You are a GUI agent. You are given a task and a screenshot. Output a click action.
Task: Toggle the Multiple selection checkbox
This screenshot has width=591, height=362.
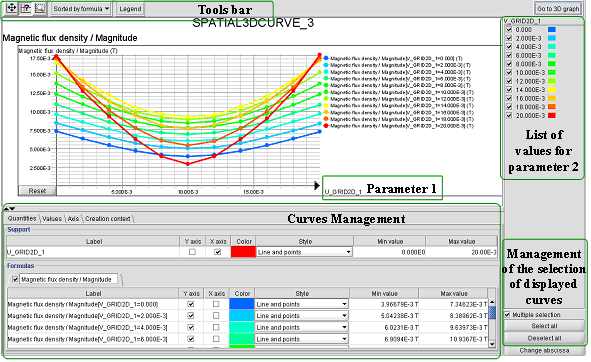pyautogui.click(x=507, y=314)
